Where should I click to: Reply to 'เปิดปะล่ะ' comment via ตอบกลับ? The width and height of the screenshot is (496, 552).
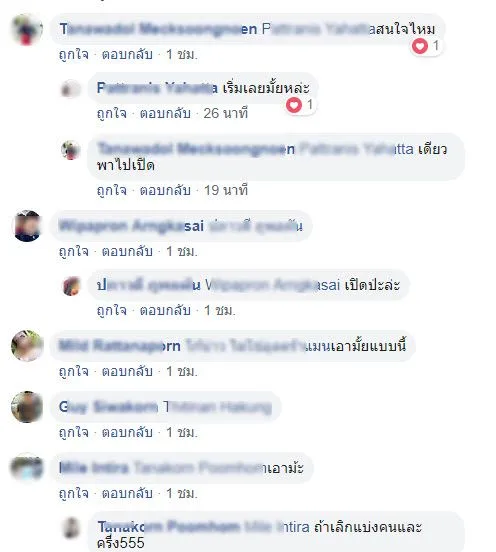click(x=165, y=310)
